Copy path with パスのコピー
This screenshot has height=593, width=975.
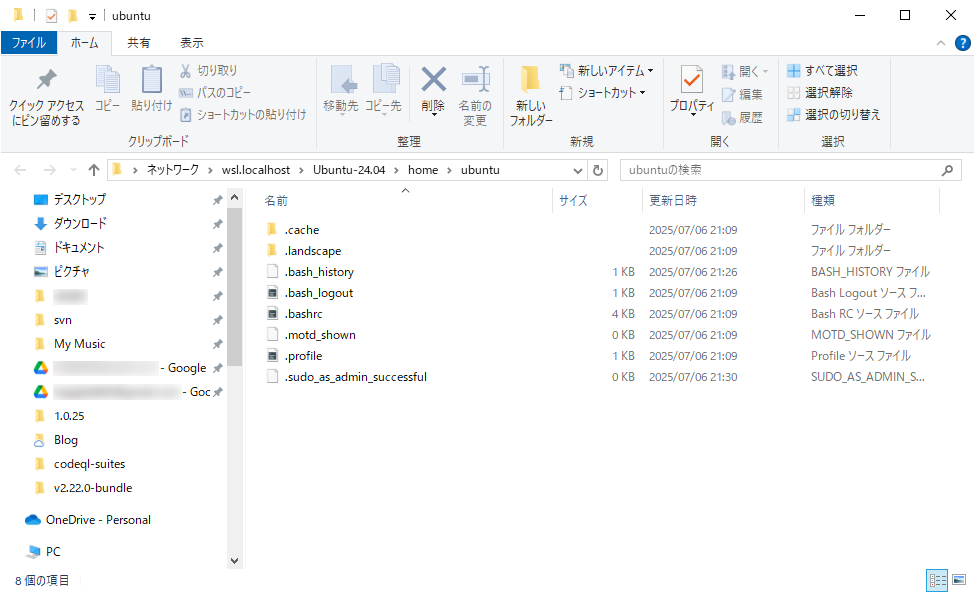click(215, 93)
